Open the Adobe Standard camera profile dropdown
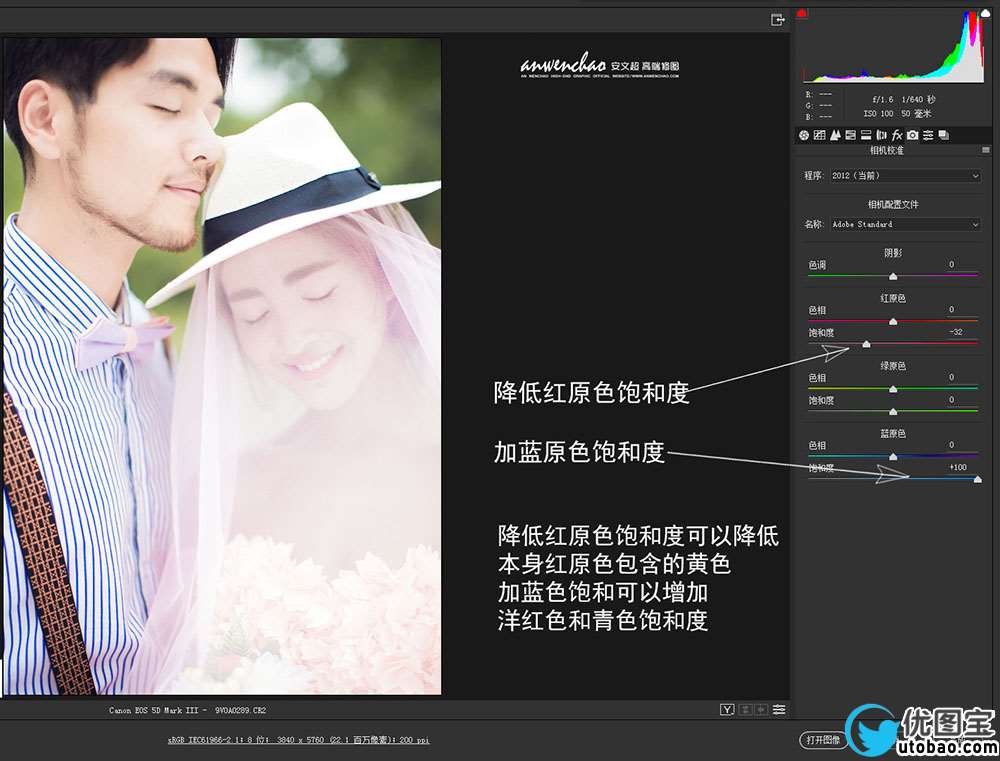 pos(905,225)
